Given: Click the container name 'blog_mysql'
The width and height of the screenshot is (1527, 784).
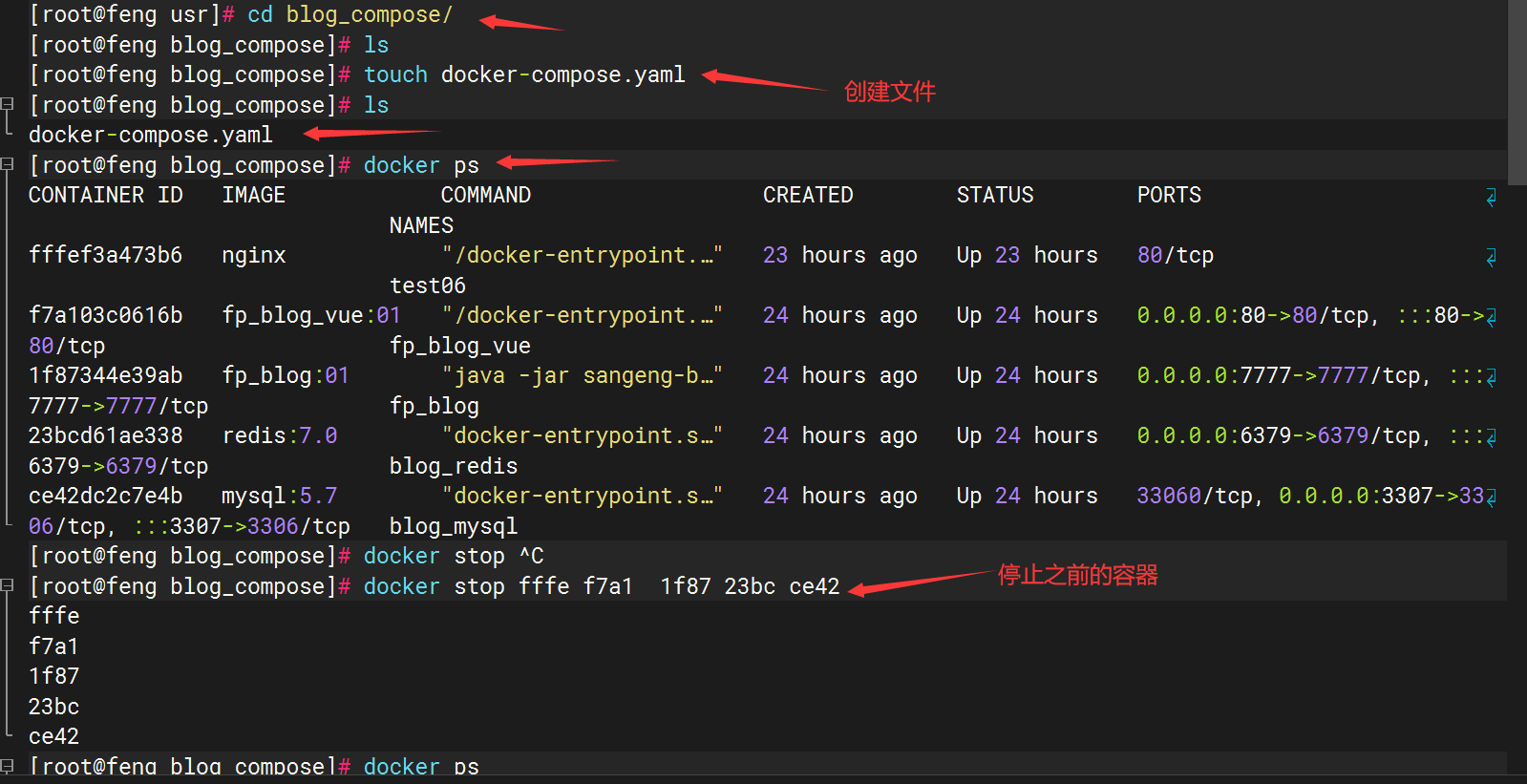Looking at the screenshot, I should click(x=454, y=526).
